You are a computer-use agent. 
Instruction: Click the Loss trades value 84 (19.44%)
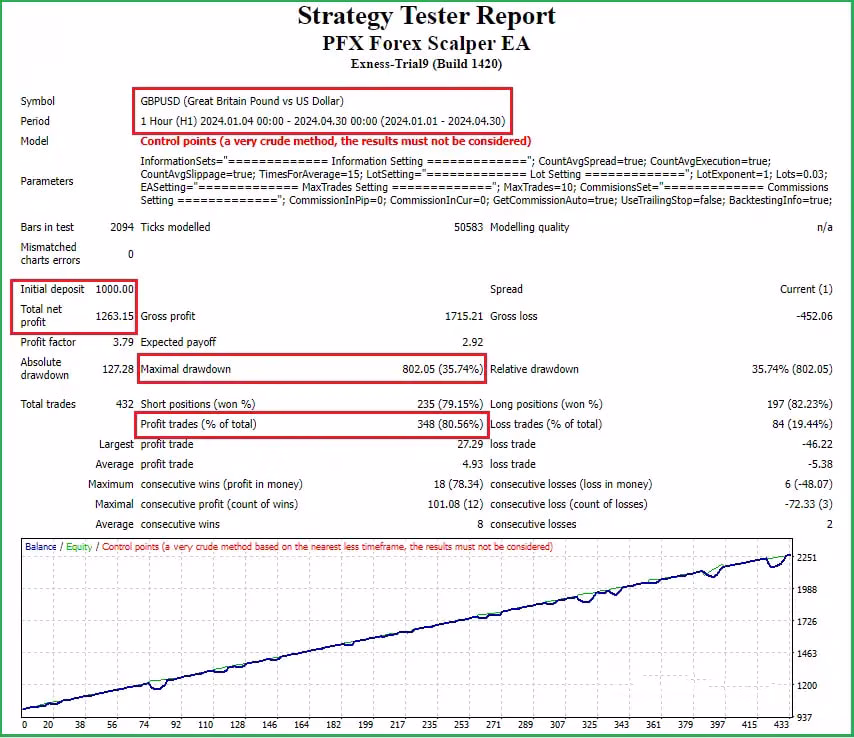click(802, 424)
